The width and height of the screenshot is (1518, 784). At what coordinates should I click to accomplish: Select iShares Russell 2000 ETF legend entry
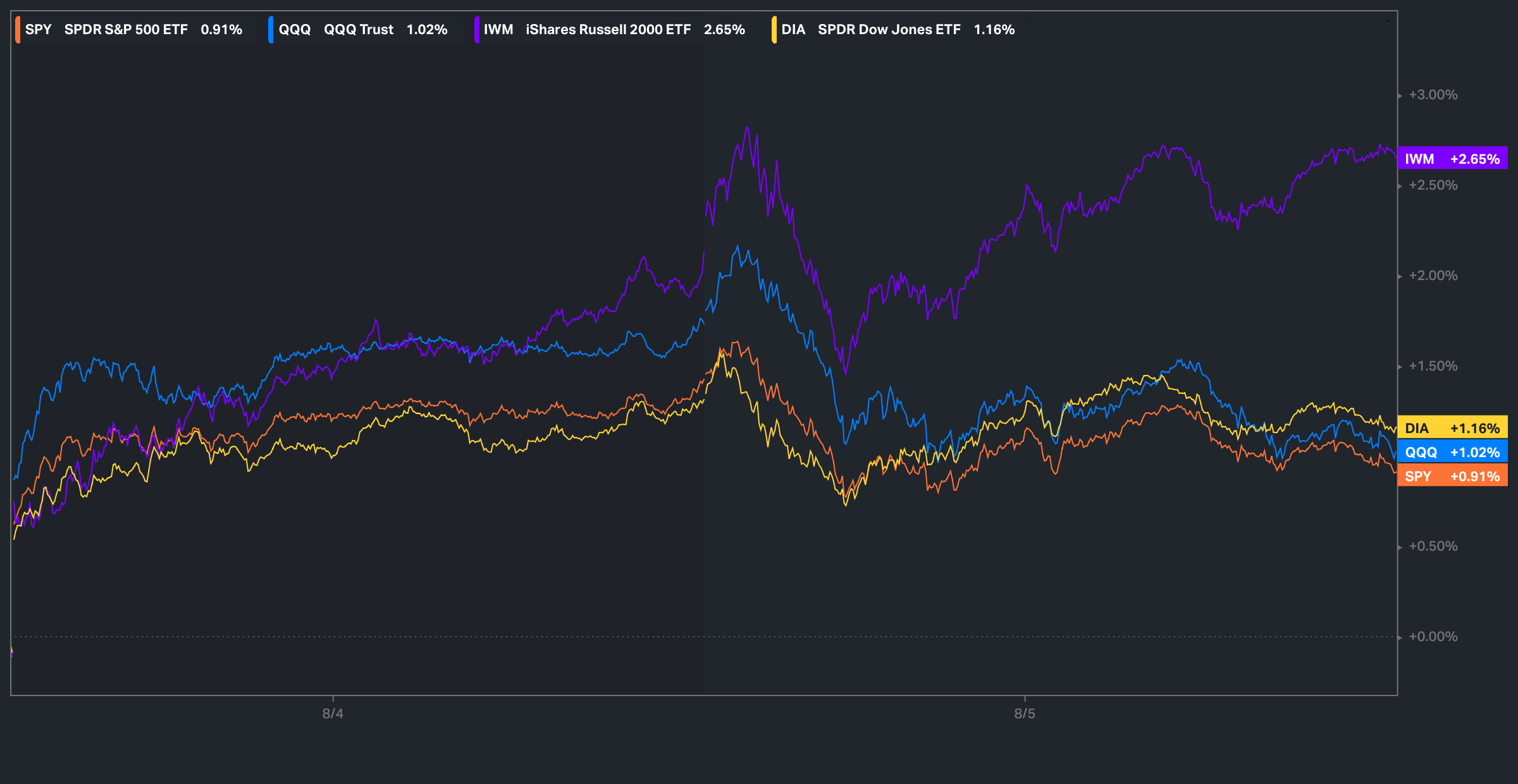tap(607, 30)
